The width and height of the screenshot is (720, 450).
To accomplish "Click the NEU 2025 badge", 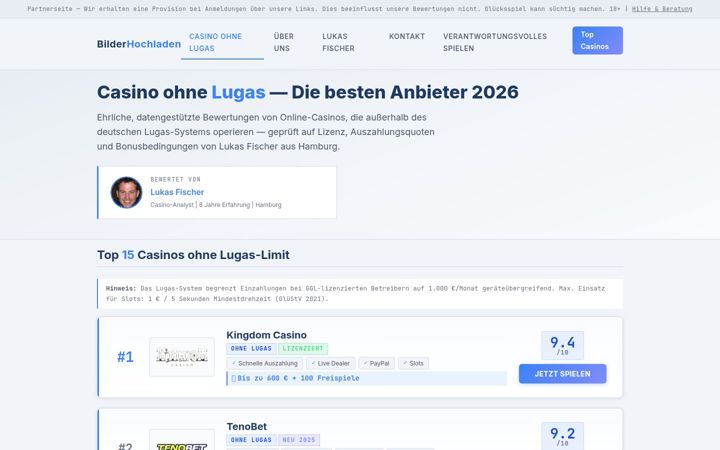I will 299,440.
